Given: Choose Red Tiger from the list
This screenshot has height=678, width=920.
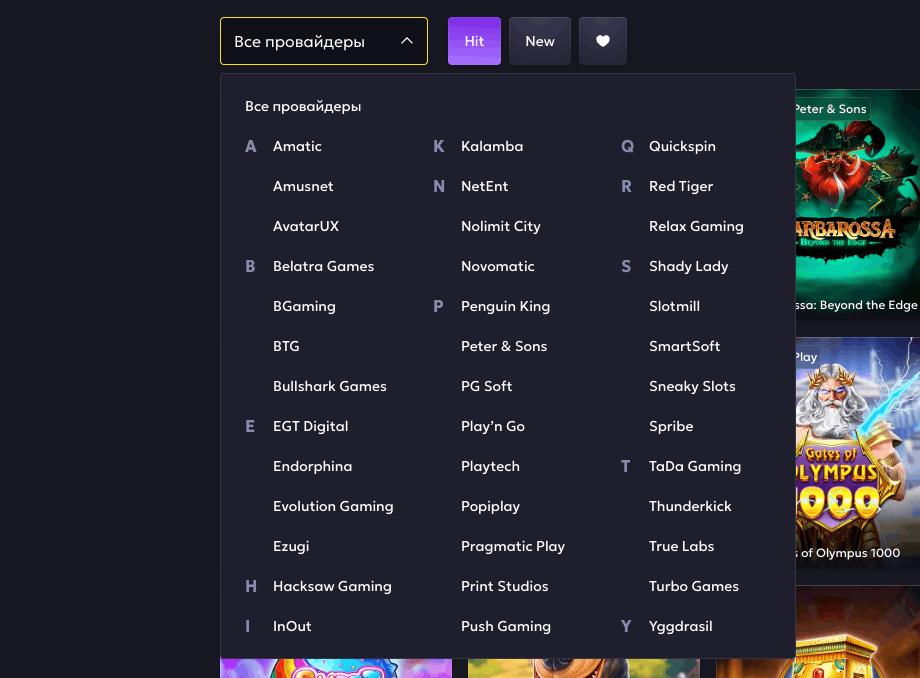Looking at the screenshot, I should (x=681, y=186).
